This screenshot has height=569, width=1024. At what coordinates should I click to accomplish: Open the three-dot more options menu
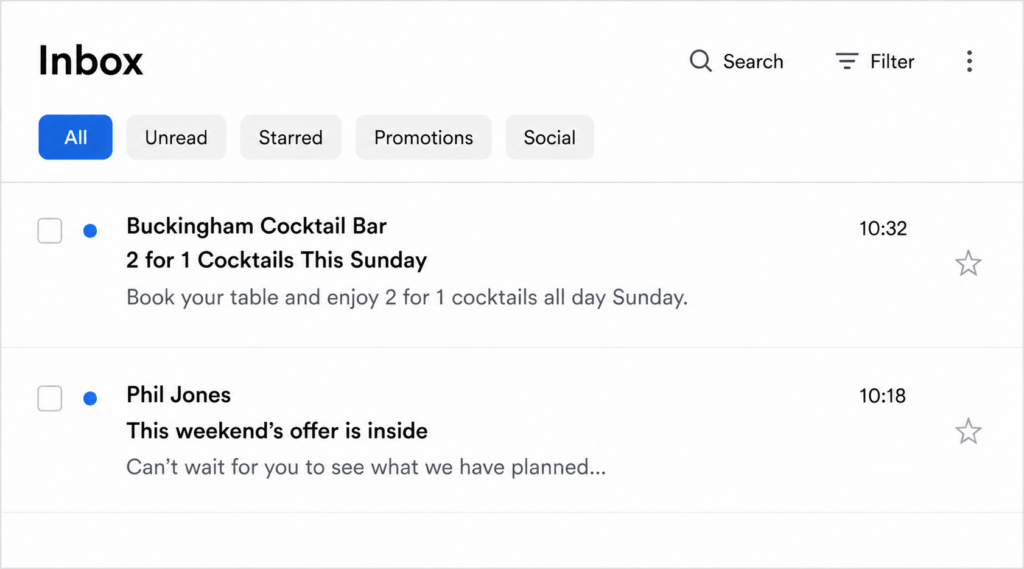tap(969, 61)
